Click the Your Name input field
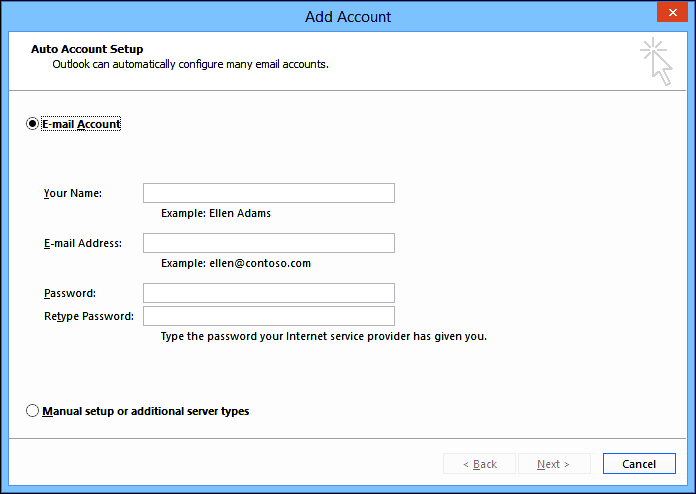The width and height of the screenshot is (696, 494). (x=269, y=193)
